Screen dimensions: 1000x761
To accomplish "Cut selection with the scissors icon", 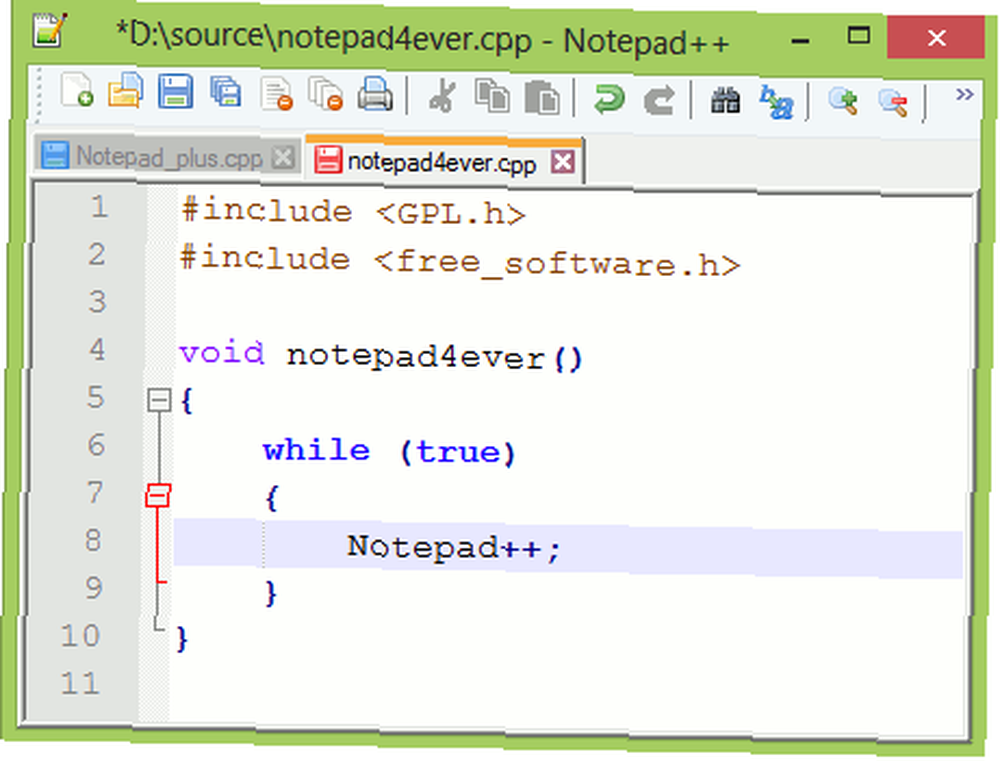I will (442, 97).
